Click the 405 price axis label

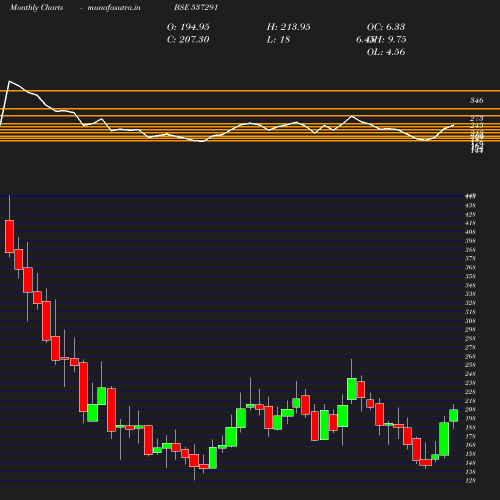470,232
